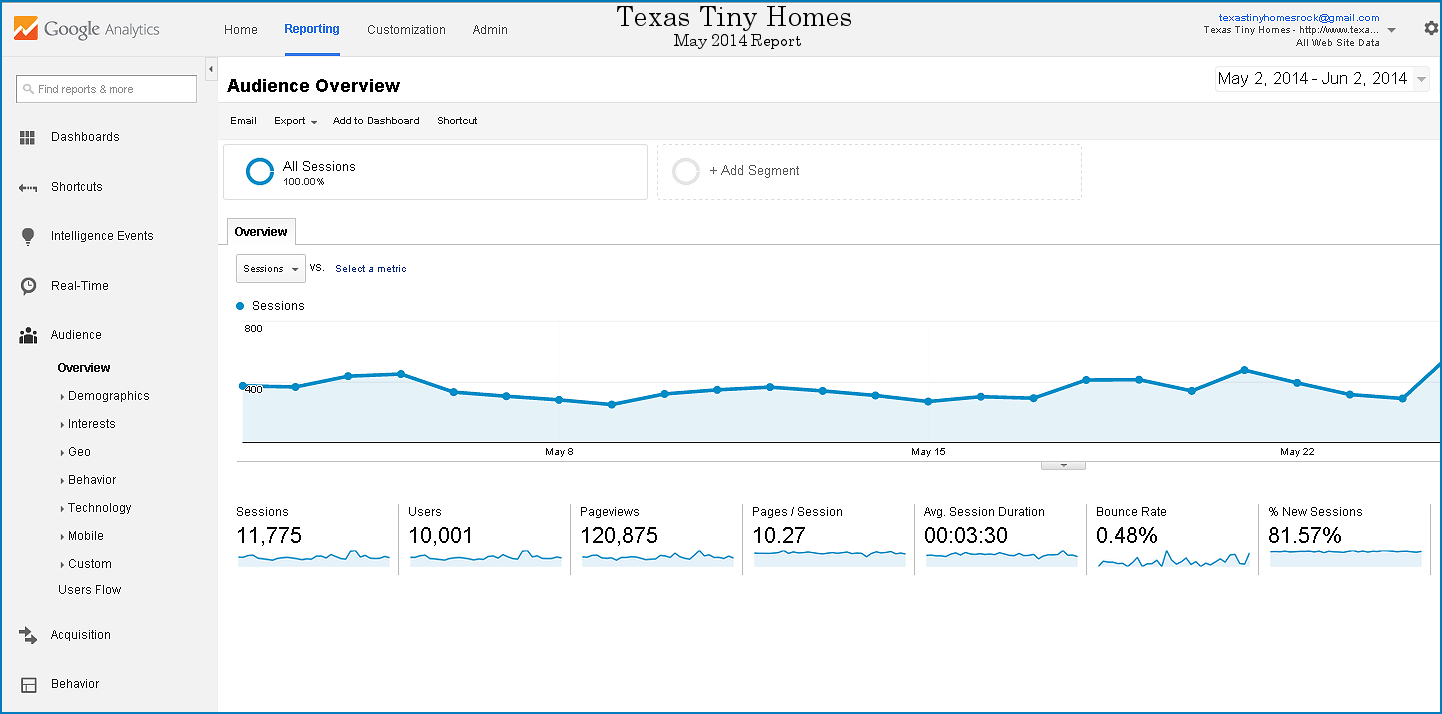This screenshot has width=1442, height=714.
Task: Select the Shortcuts sidebar icon
Action: (27, 187)
